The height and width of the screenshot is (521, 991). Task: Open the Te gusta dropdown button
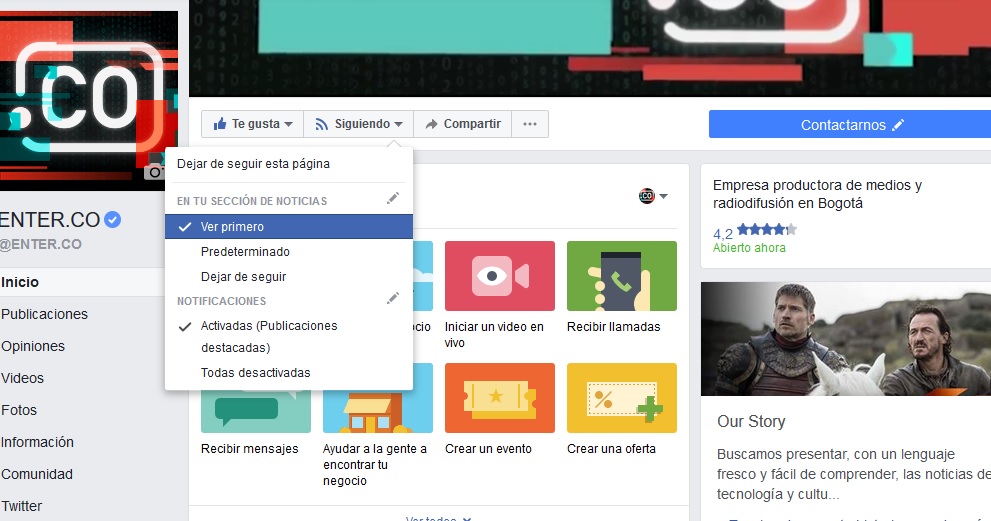[x=253, y=124]
